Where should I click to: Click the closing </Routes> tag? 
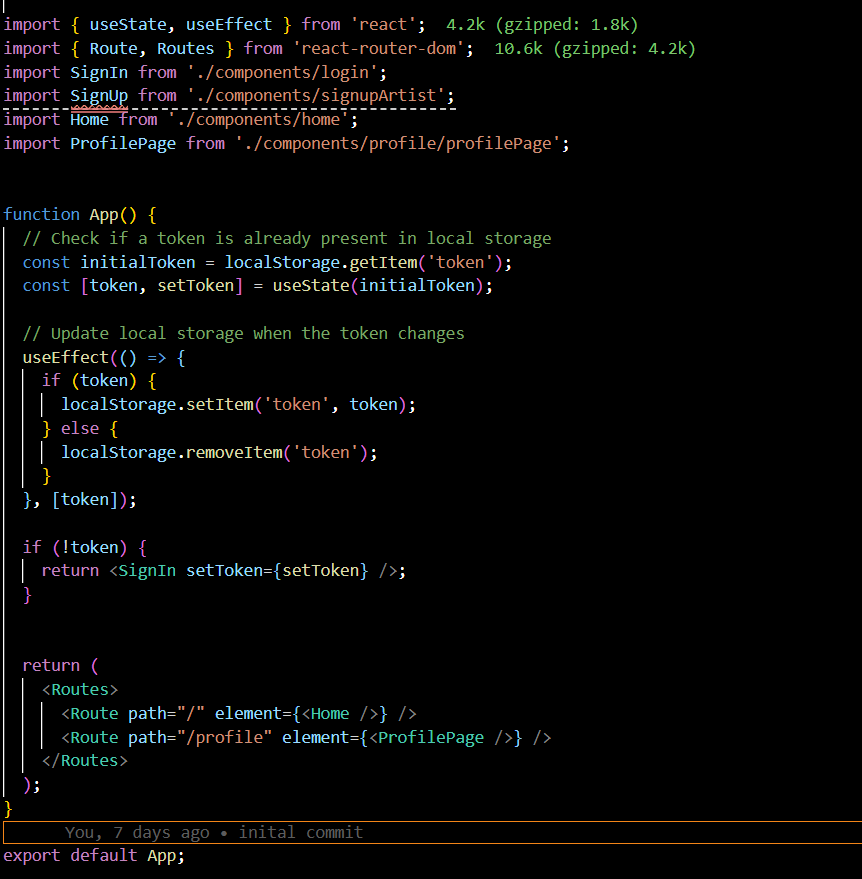84,760
